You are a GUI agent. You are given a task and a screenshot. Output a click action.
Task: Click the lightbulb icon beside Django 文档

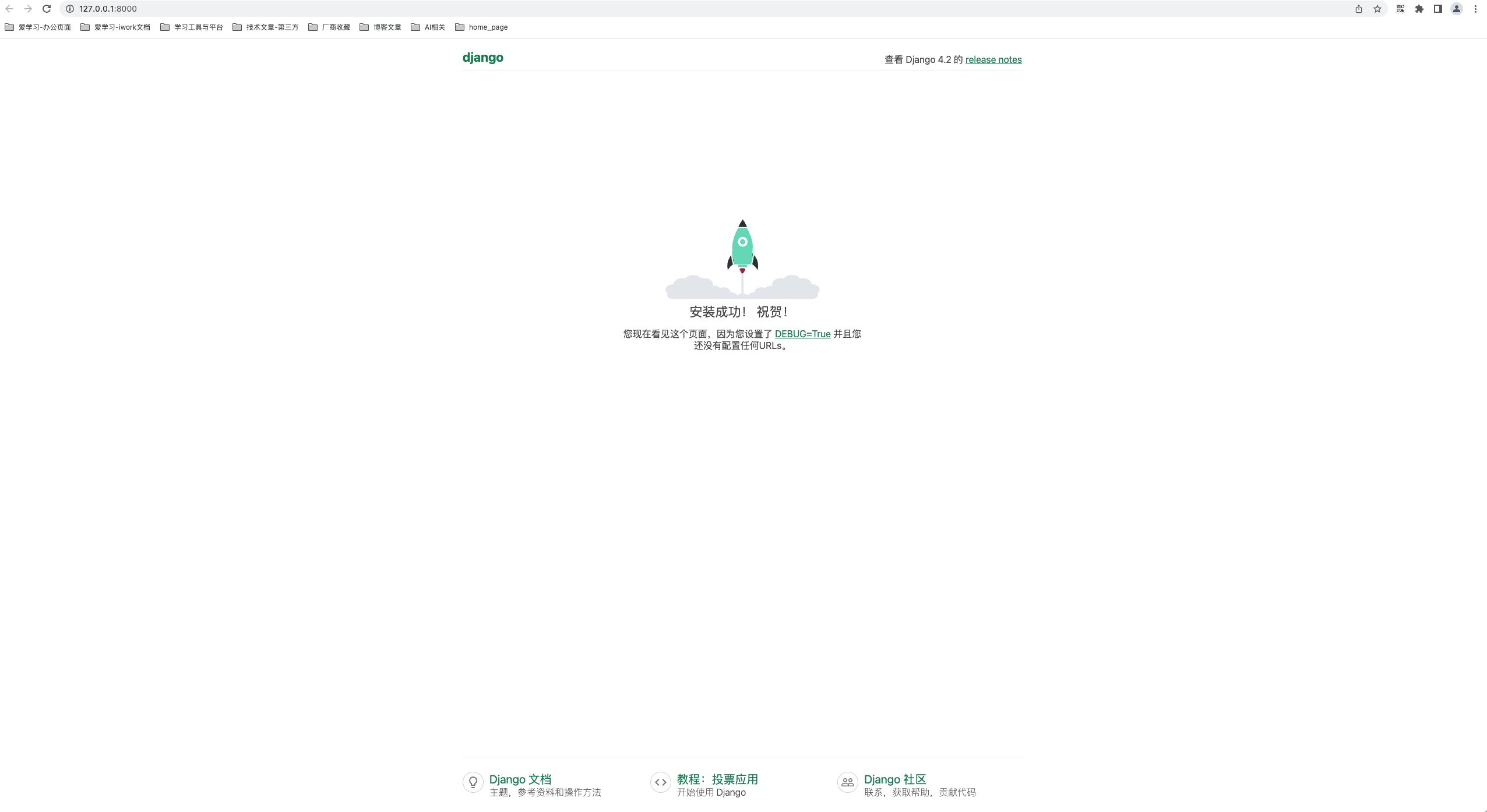click(473, 782)
